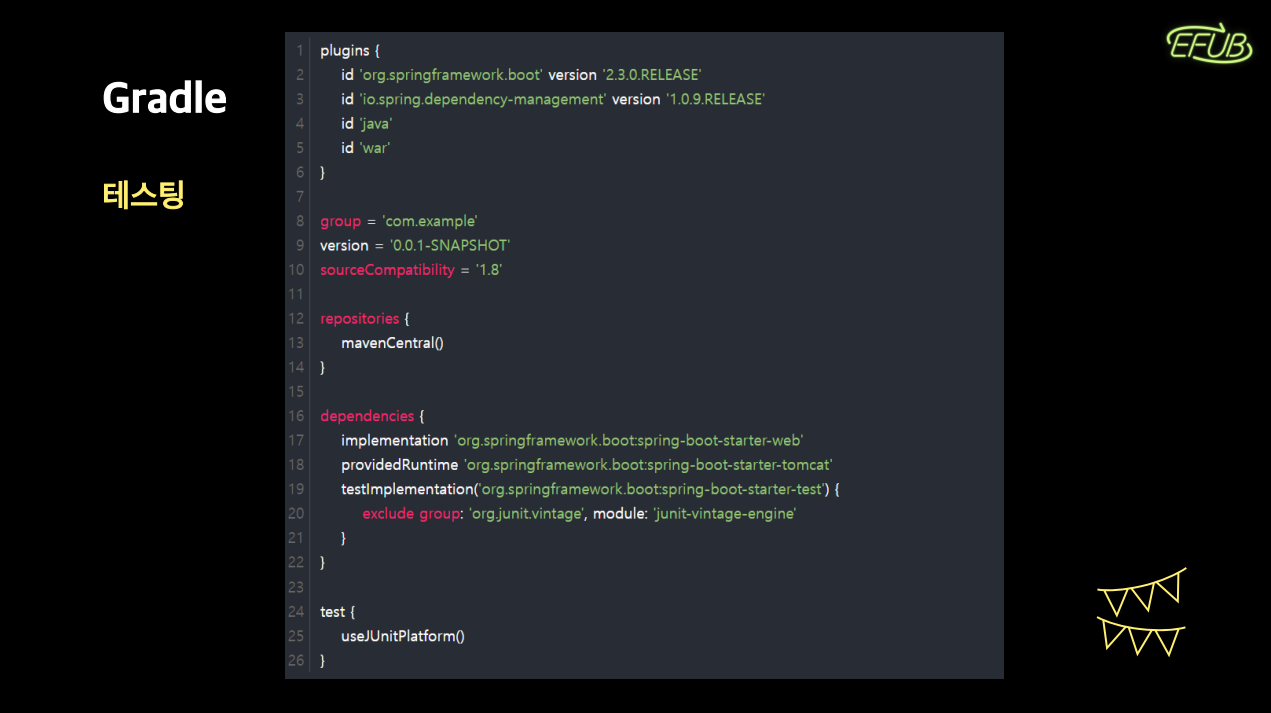Screen dimensions: 1271x713
Task: Click the EFUB logo
Action: click(1209, 44)
